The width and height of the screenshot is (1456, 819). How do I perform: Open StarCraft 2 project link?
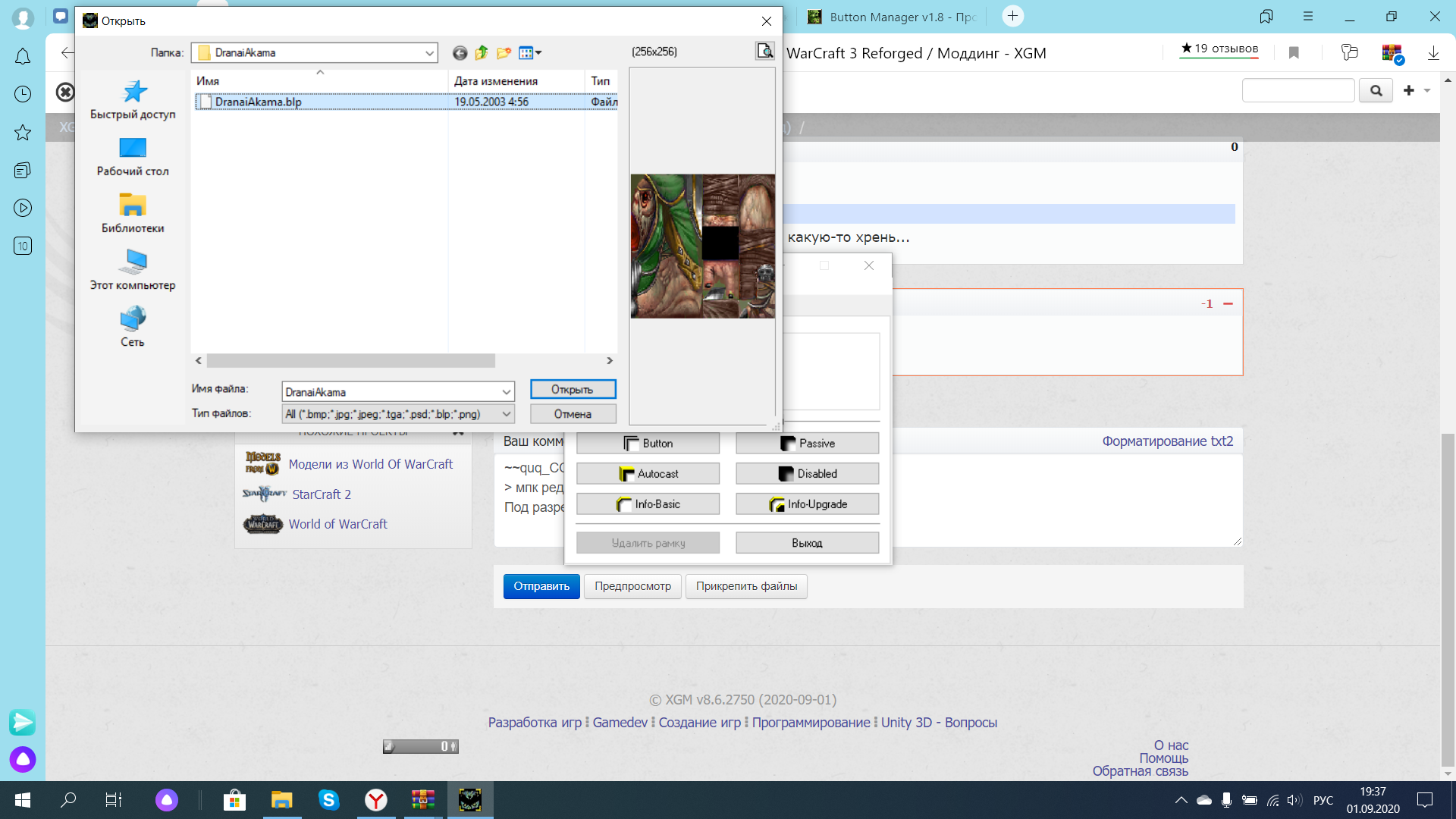point(322,494)
